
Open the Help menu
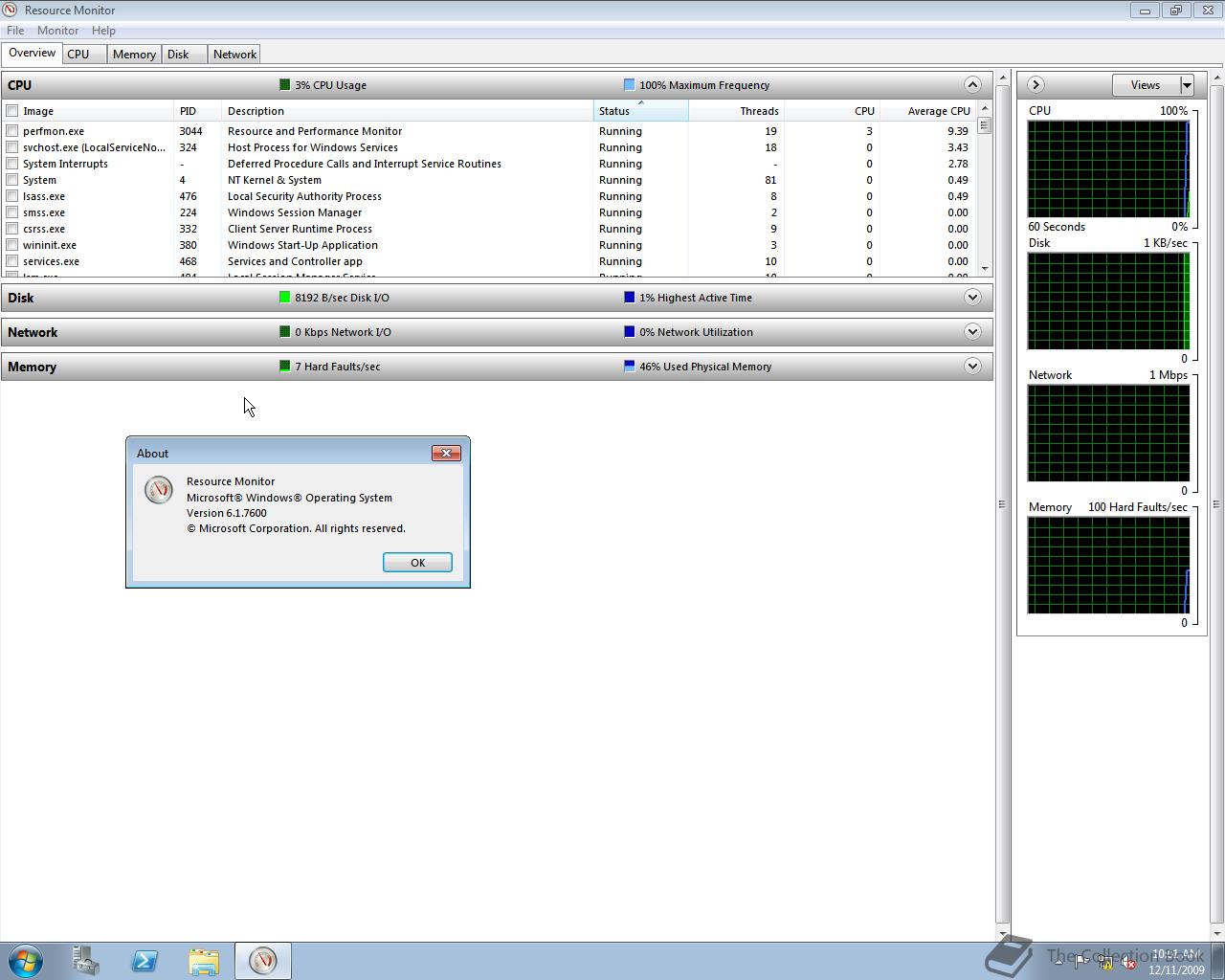103,31
